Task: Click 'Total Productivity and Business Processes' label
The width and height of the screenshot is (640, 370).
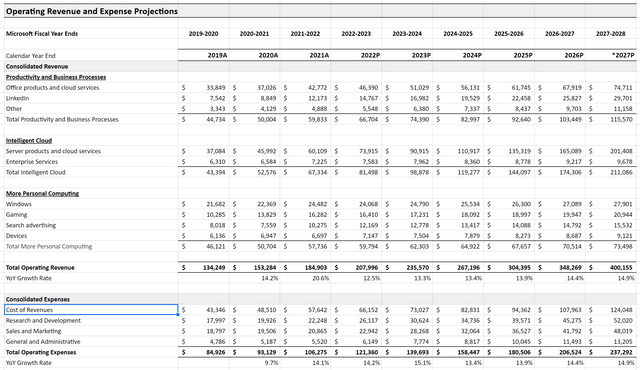Action: [62, 120]
